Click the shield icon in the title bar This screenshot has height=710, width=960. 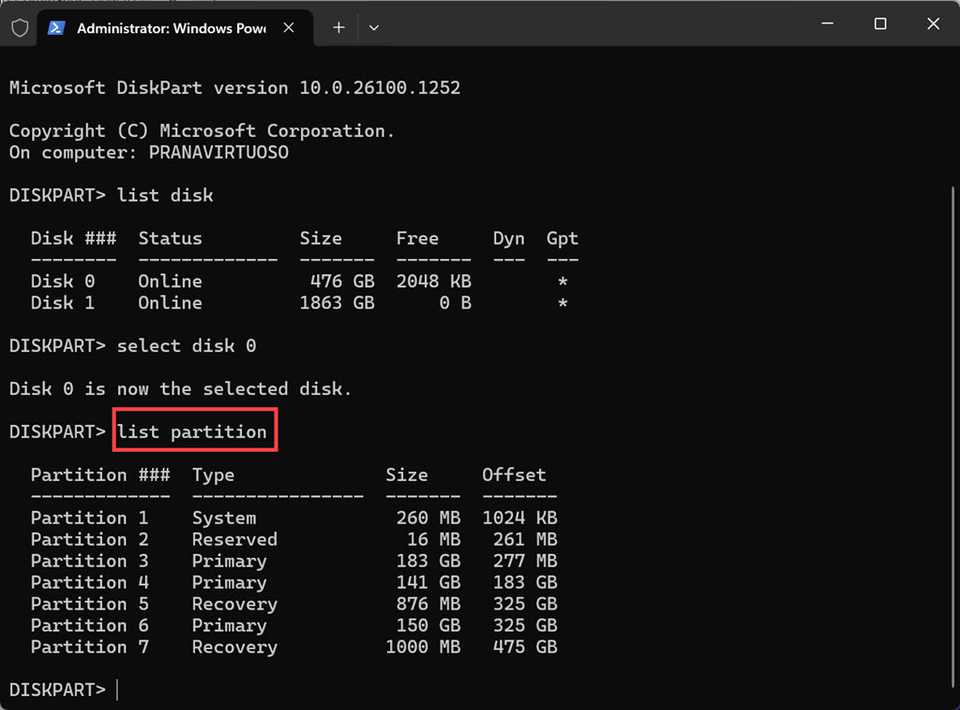click(19, 28)
